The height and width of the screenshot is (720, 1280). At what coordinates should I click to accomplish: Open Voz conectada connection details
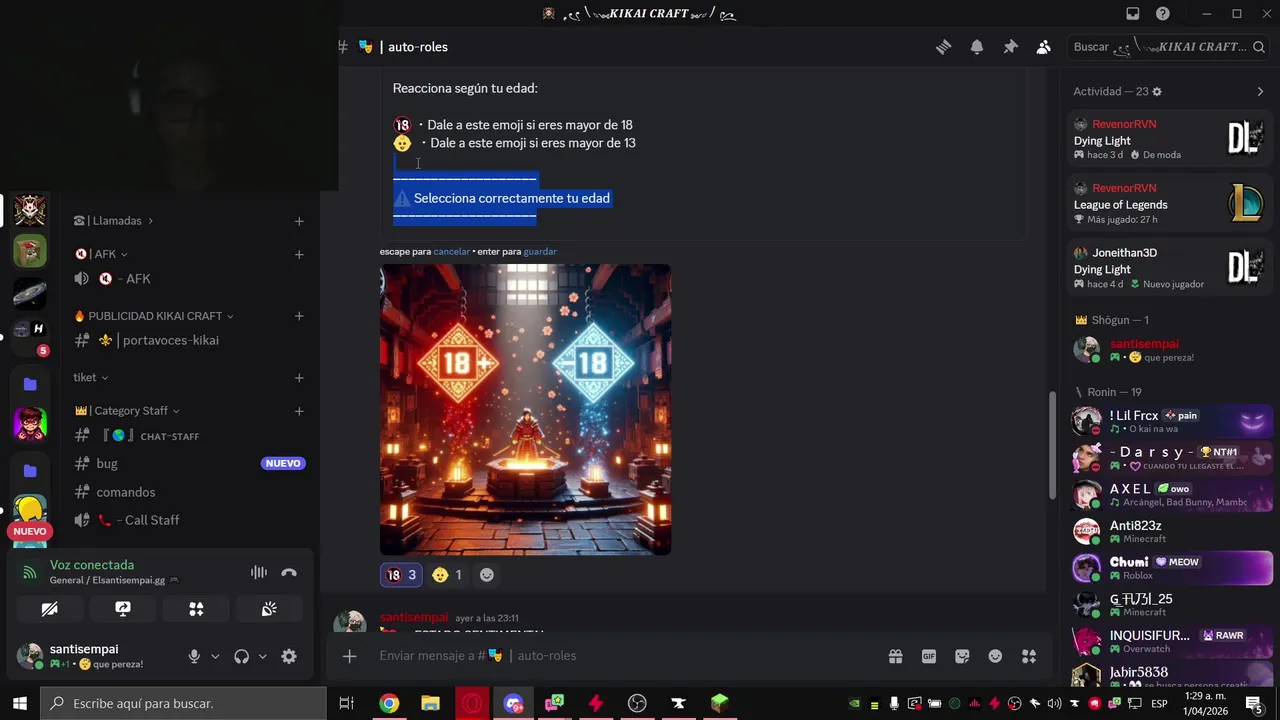coord(92,565)
